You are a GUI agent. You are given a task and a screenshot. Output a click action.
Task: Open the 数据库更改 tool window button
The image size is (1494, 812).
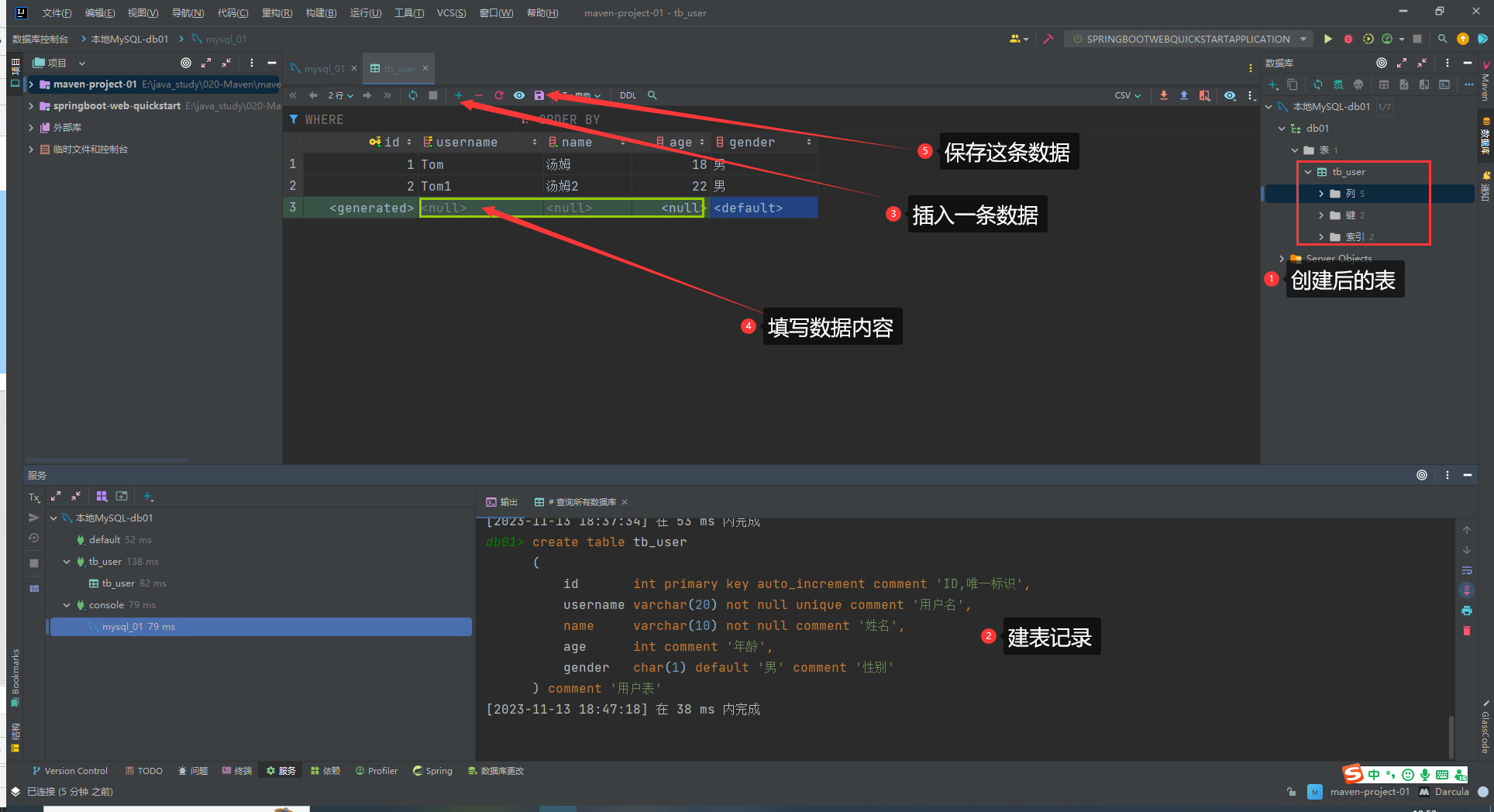(496, 771)
